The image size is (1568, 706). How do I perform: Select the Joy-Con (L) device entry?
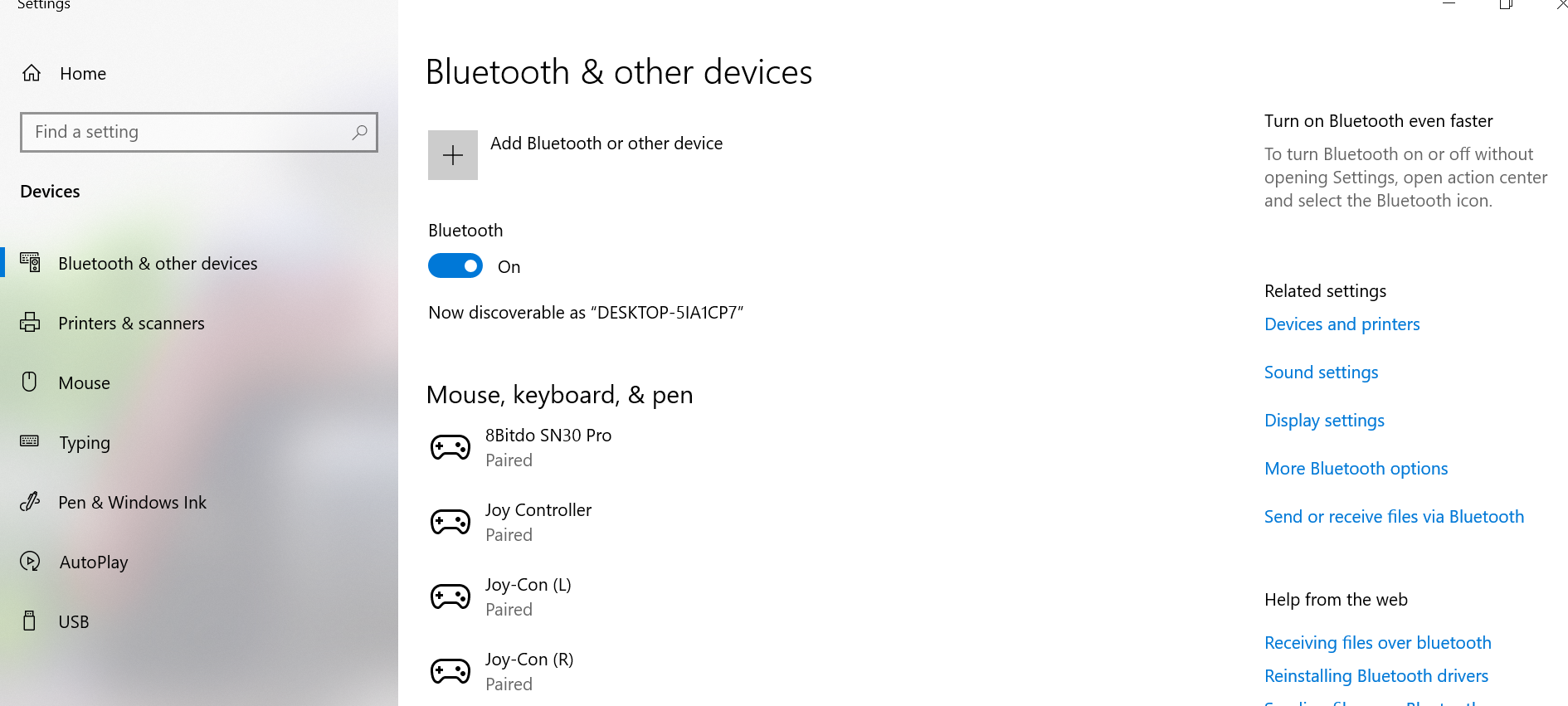[528, 596]
